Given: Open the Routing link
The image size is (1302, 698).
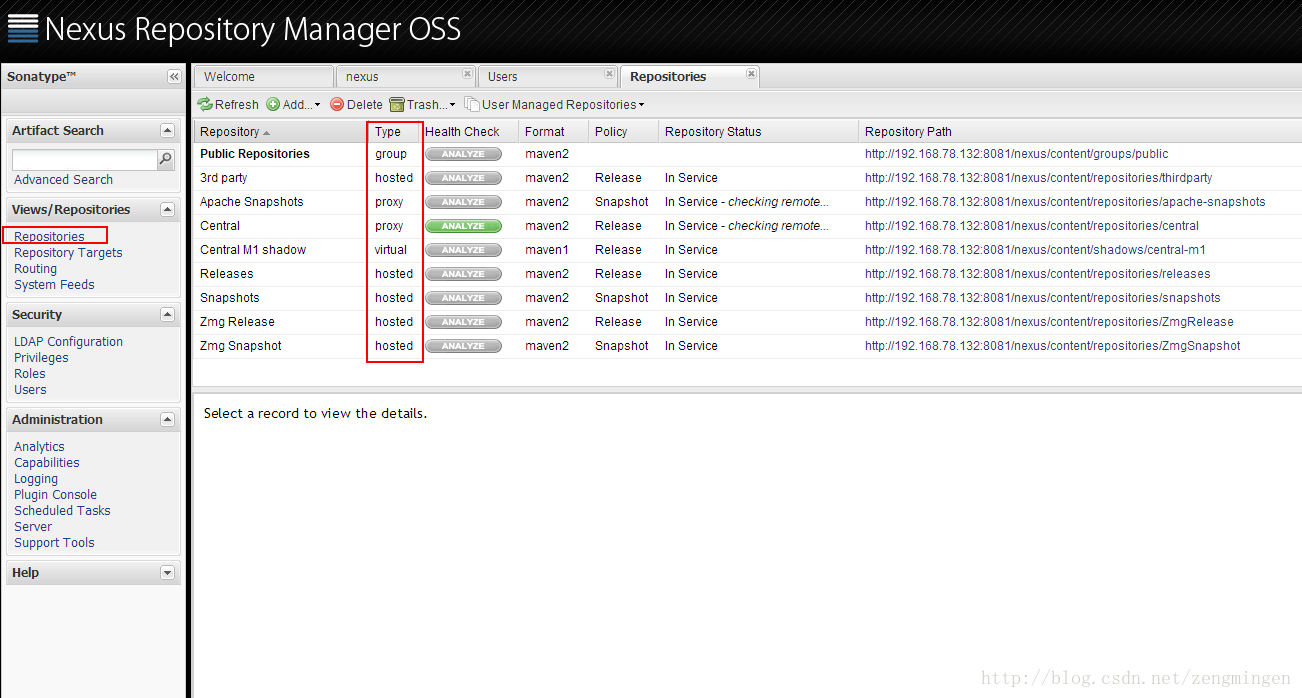Looking at the screenshot, I should pos(35,269).
